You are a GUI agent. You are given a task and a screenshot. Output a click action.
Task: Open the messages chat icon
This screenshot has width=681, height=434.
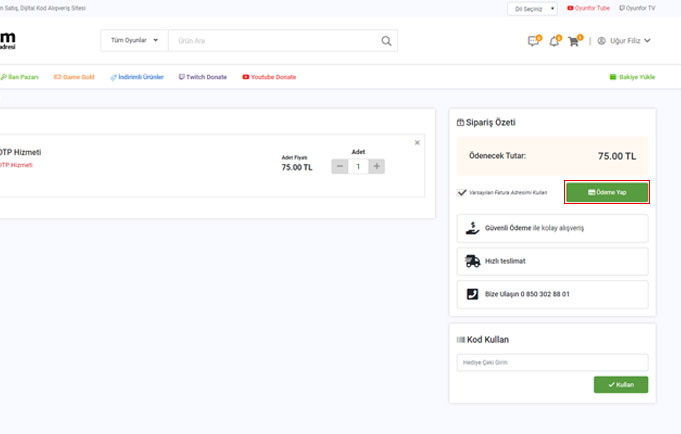533,41
